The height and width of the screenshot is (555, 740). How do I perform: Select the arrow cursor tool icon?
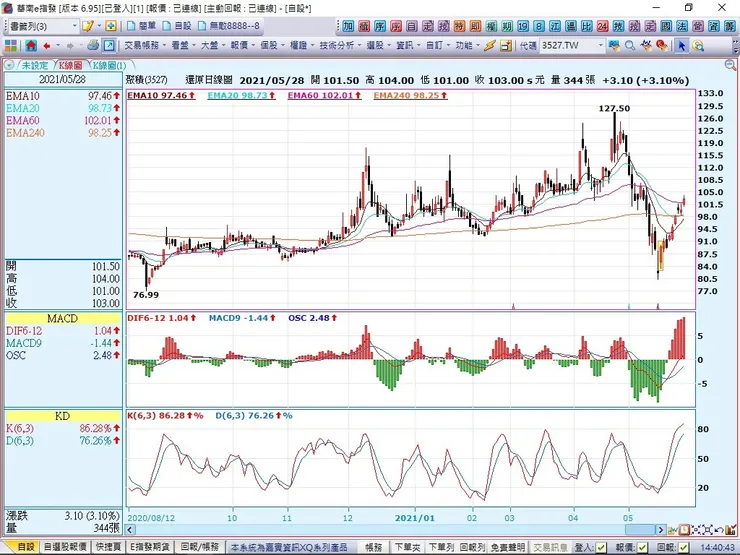682,45
